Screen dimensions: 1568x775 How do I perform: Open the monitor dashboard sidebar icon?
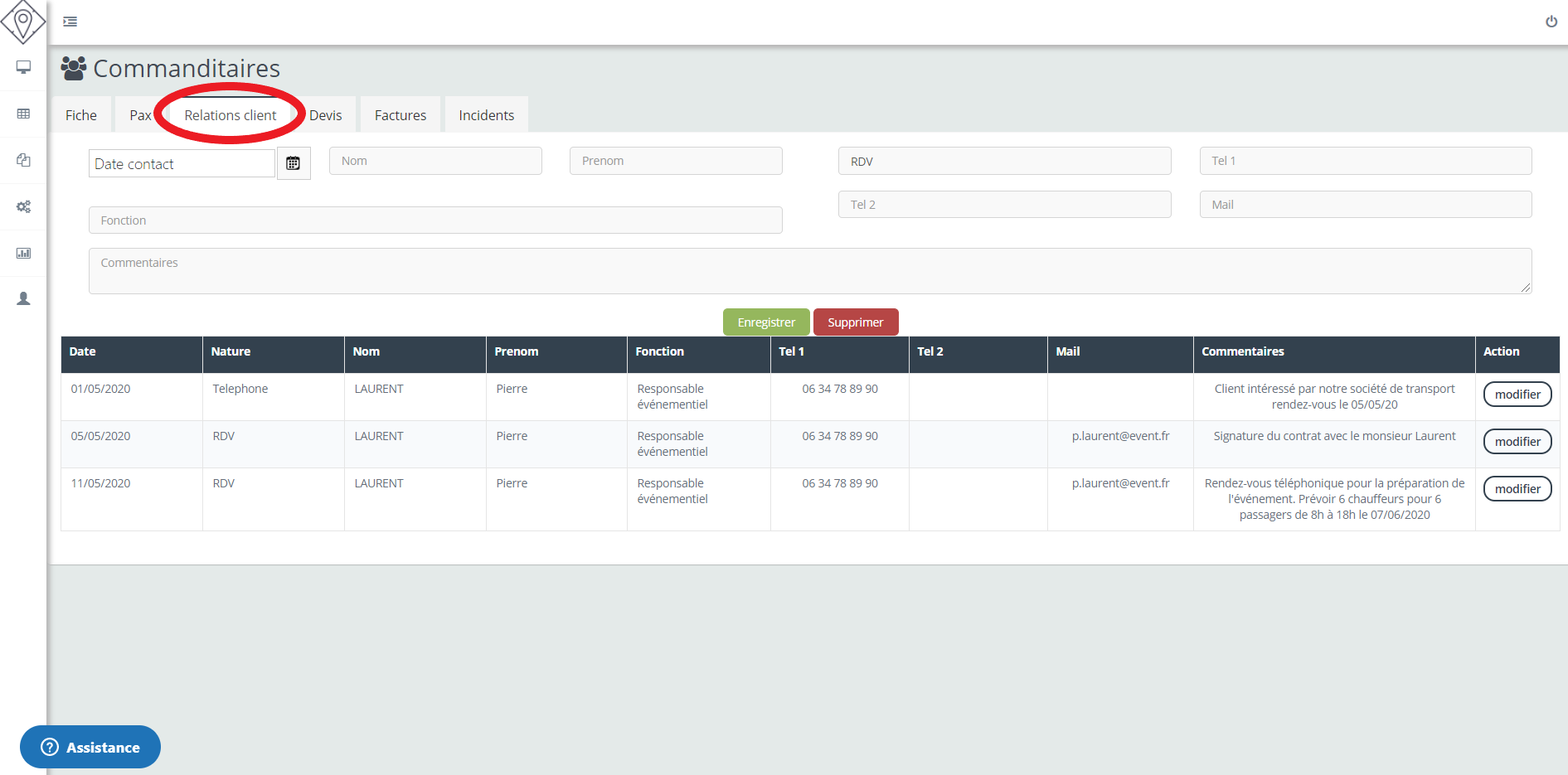(23, 67)
